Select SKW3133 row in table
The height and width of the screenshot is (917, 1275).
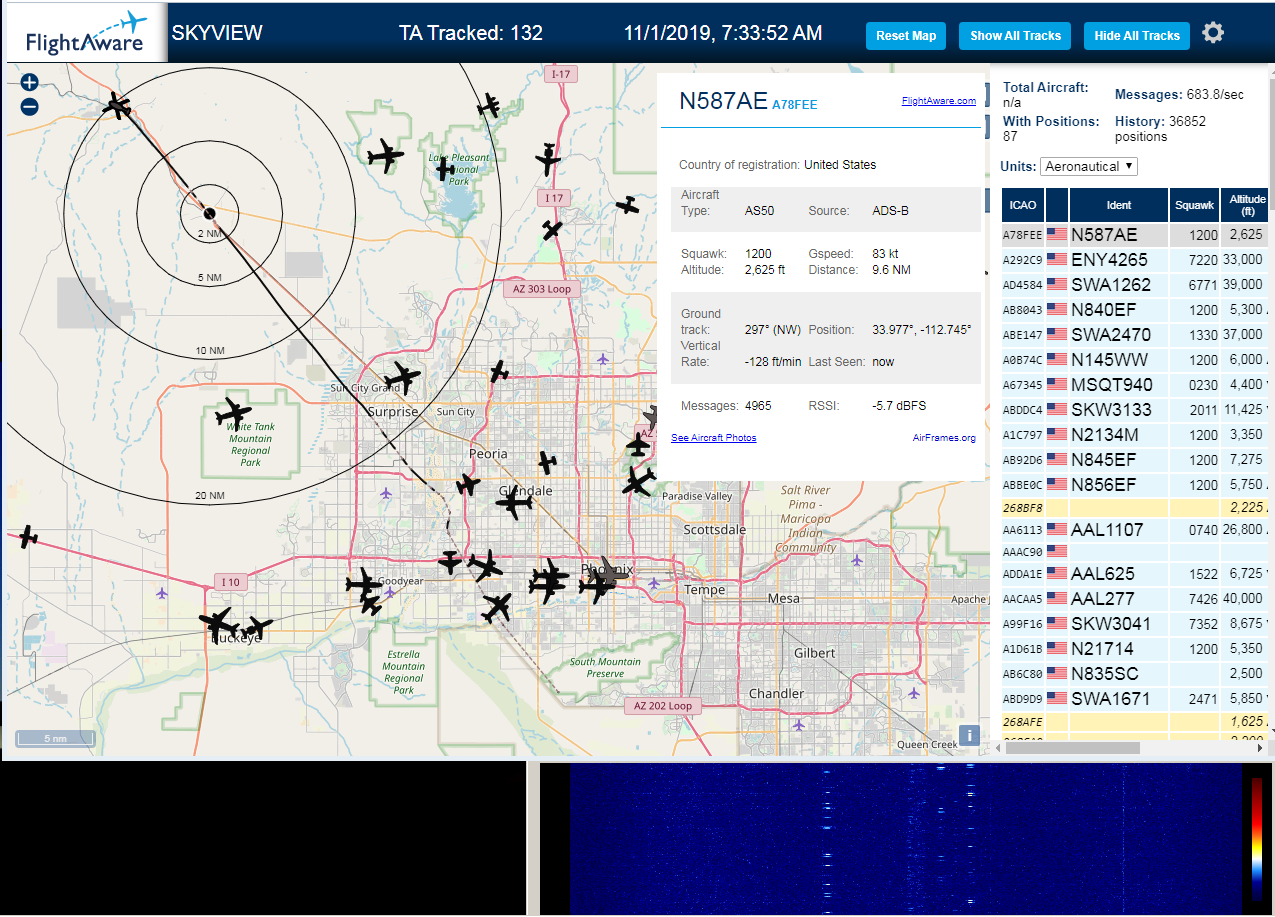coord(1135,410)
